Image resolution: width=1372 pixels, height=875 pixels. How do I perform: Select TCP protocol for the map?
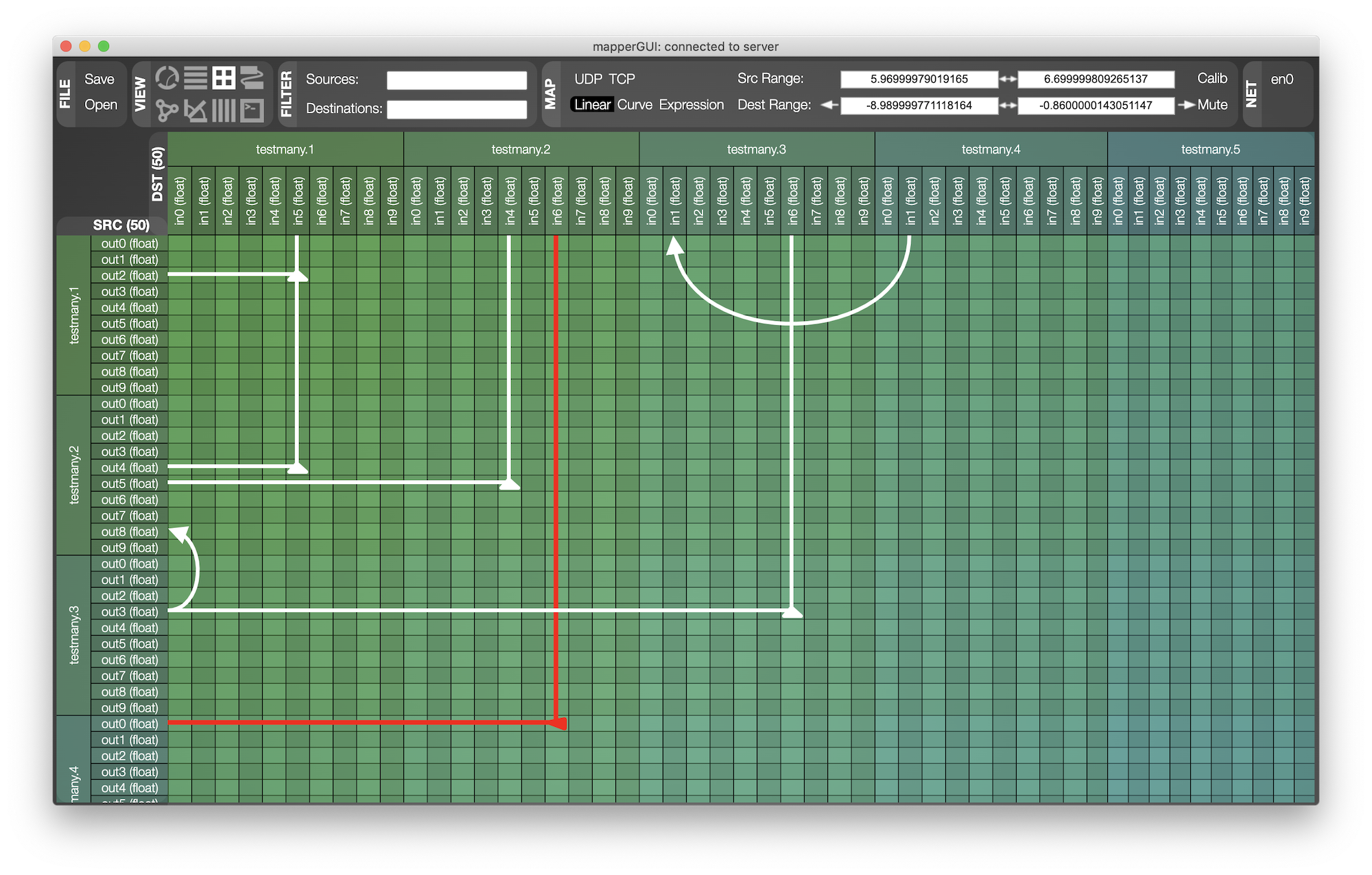(622, 79)
